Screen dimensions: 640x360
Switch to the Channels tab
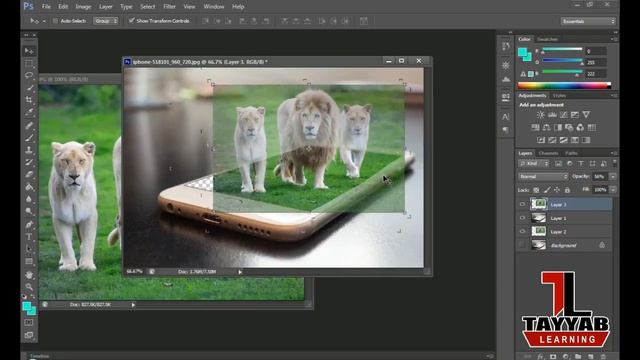[x=548, y=153]
